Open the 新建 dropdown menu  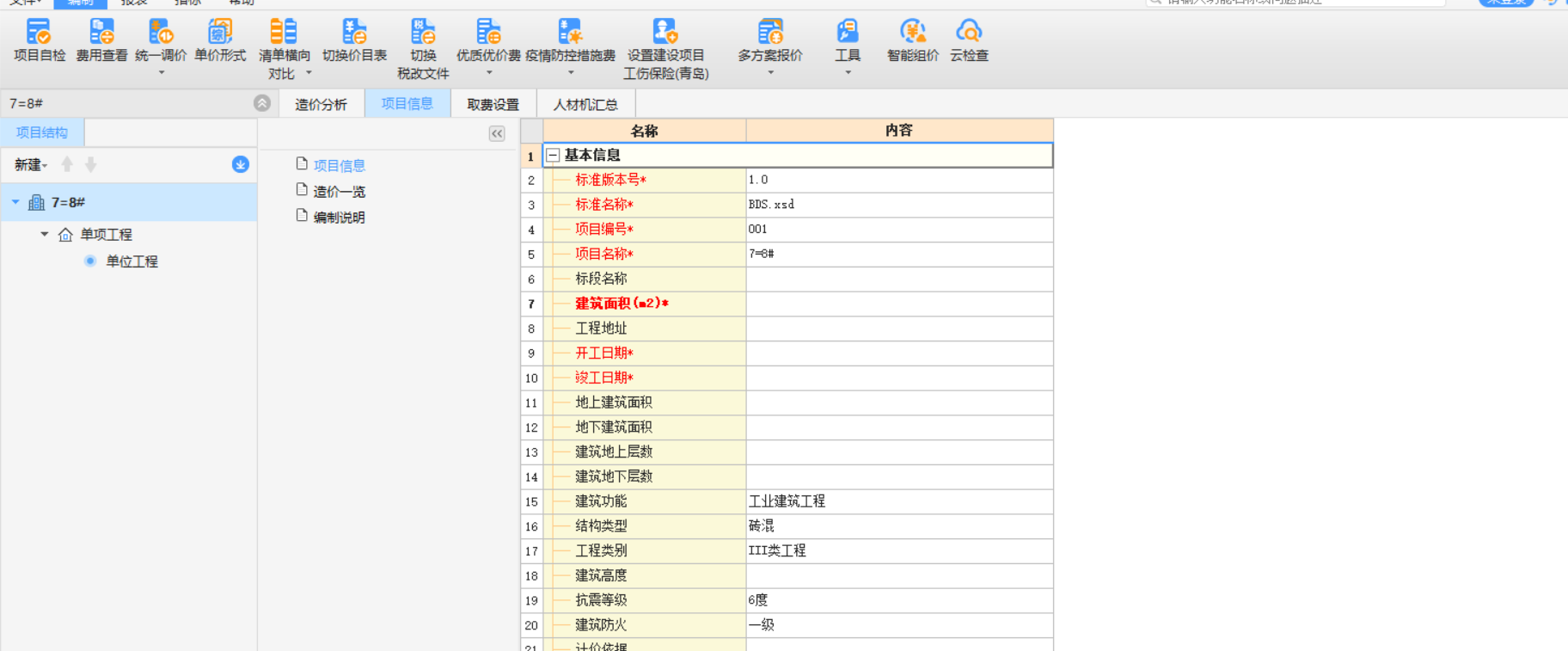(x=31, y=164)
